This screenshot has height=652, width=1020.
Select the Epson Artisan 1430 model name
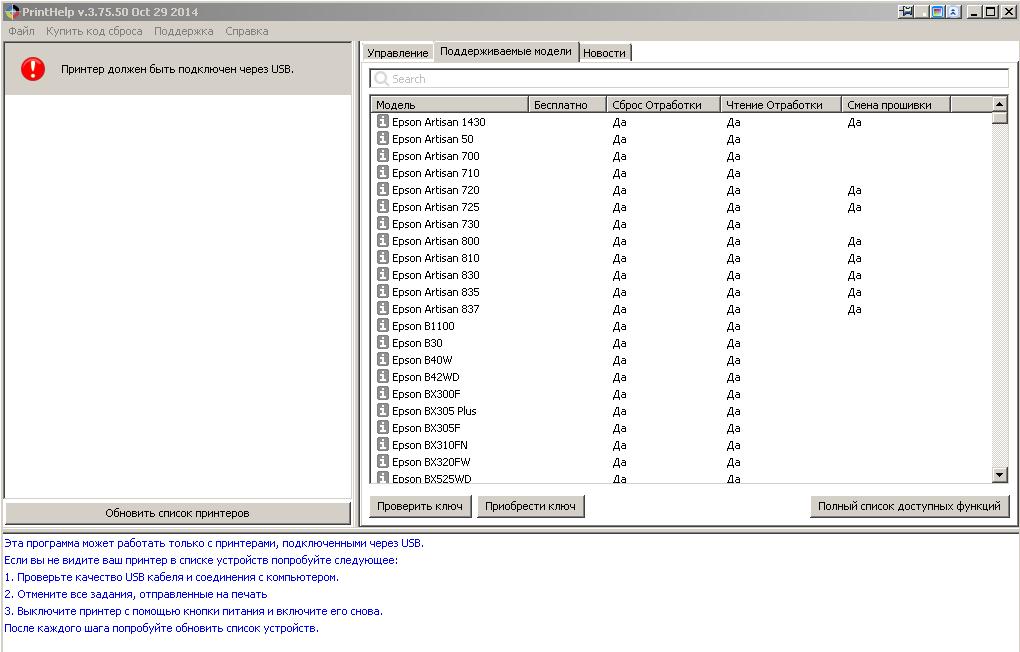pos(438,122)
